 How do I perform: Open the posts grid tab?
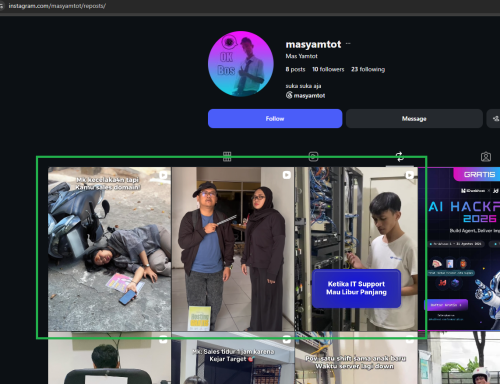click(227, 156)
